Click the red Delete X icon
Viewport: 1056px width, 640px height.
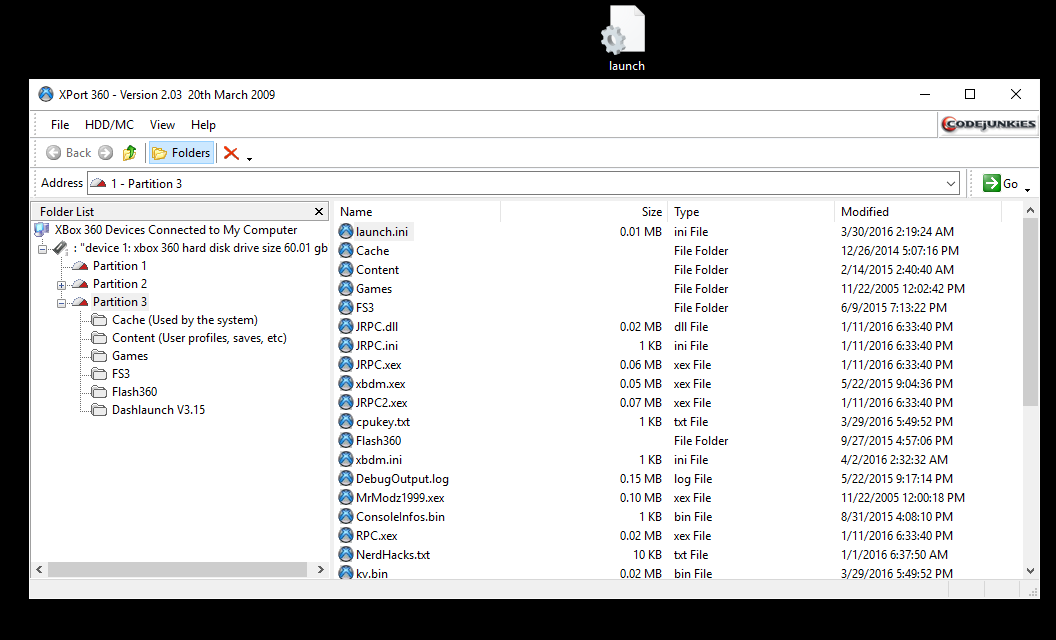click(231, 153)
